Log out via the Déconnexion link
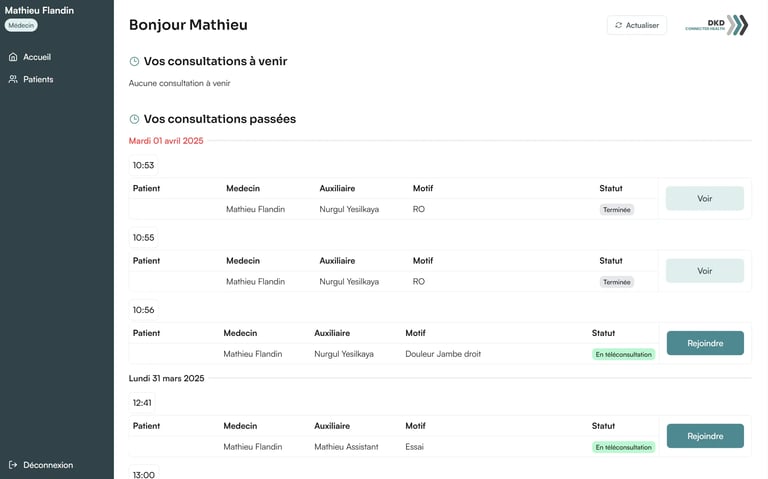This screenshot has width=768, height=479. pos(47,465)
